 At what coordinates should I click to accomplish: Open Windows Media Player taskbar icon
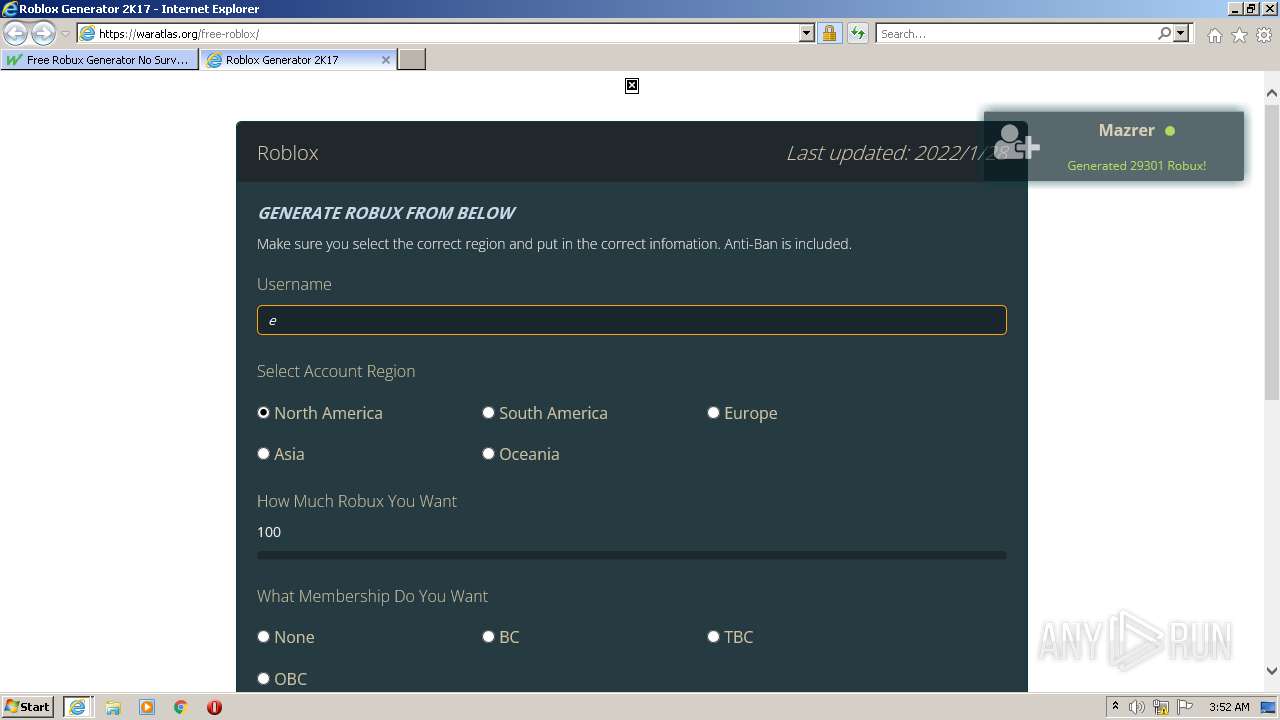(147, 707)
